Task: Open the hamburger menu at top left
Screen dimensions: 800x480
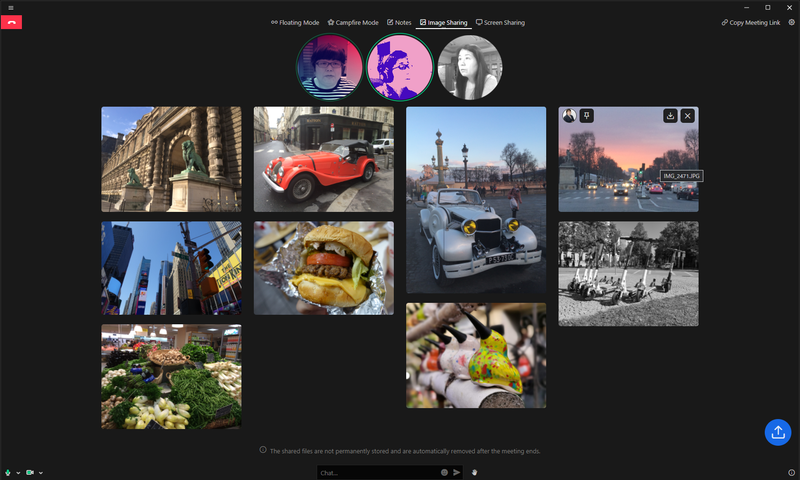Action: point(11,8)
